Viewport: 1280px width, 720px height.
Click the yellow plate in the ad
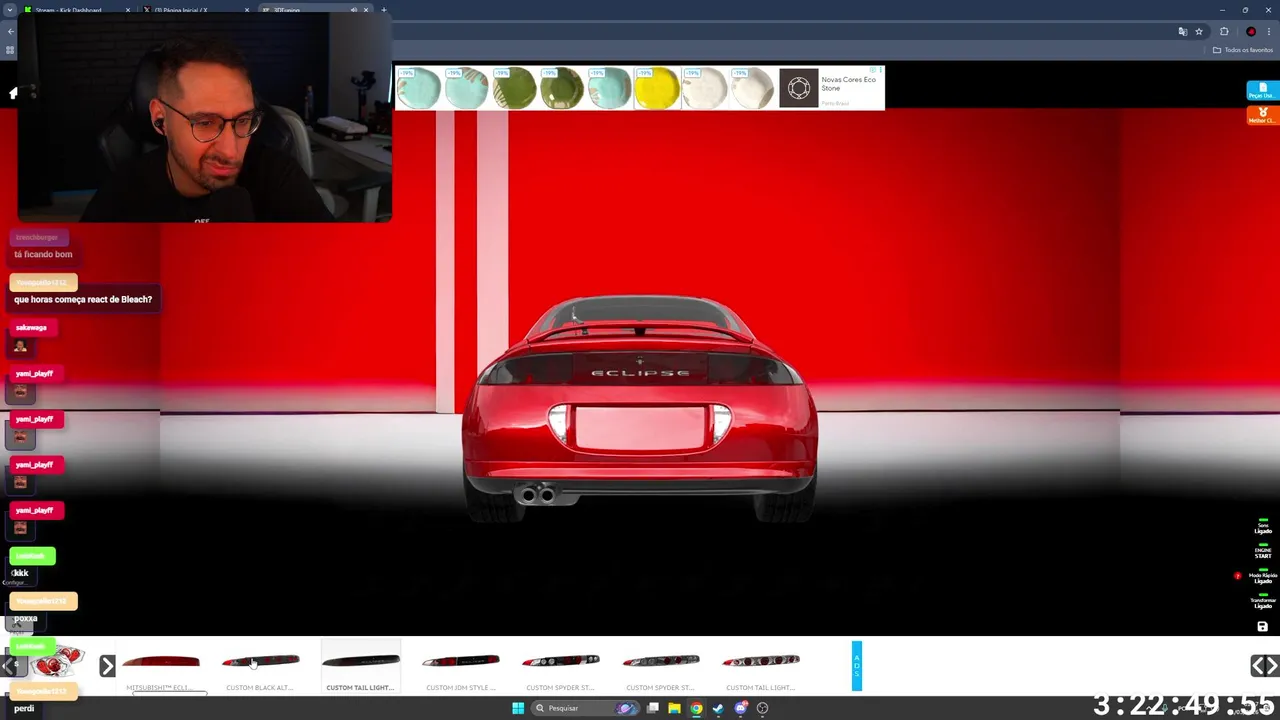(x=657, y=89)
